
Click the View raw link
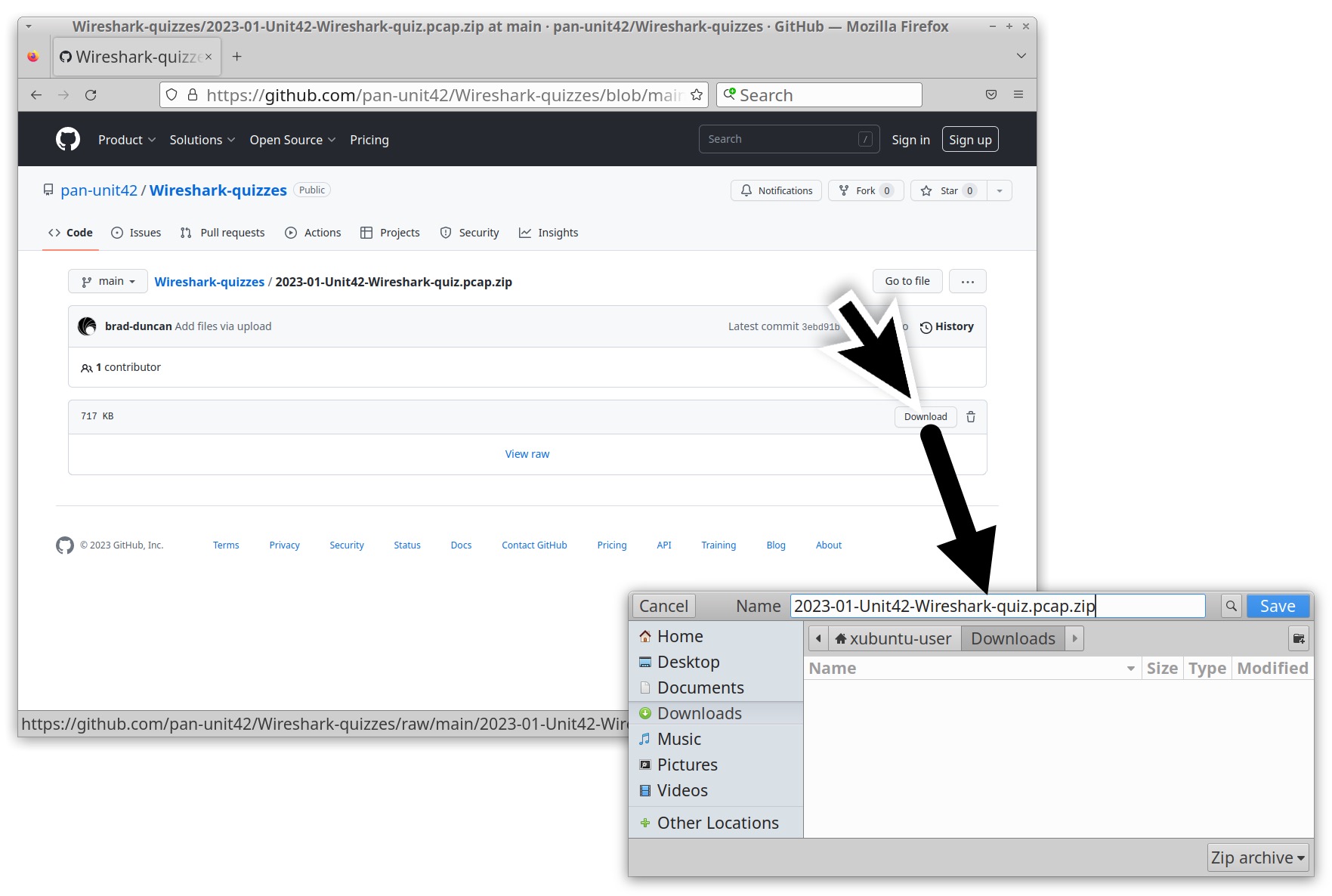pyautogui.click(x=527, y=454)
